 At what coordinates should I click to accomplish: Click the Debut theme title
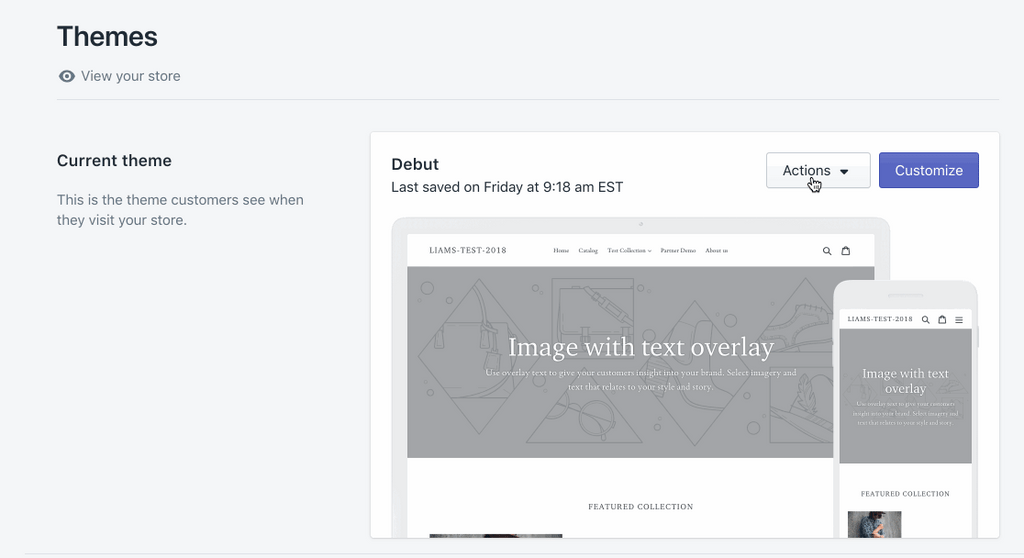[415, 164]
